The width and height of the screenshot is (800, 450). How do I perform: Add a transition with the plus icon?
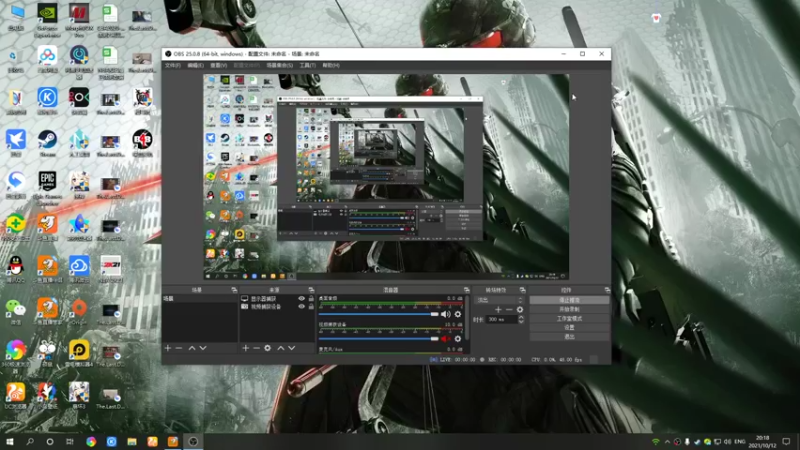tap(498, 309)
